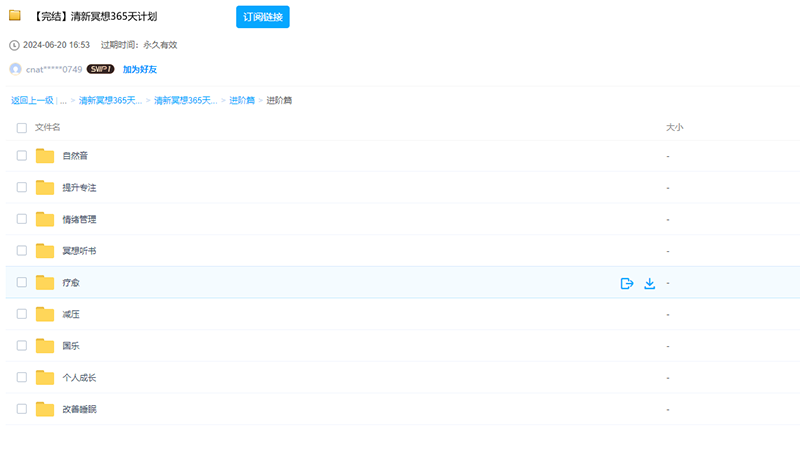Click the 减压 folder icon
Viewport: 800px width, 463px height.
coord(45,314)
